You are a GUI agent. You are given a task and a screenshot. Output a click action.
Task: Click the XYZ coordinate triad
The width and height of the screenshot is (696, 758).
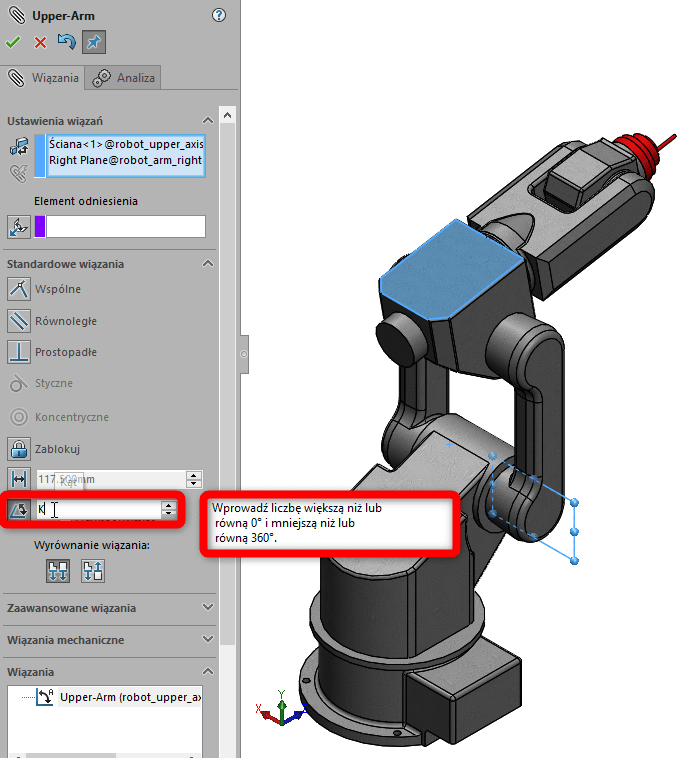click(281, 708)
